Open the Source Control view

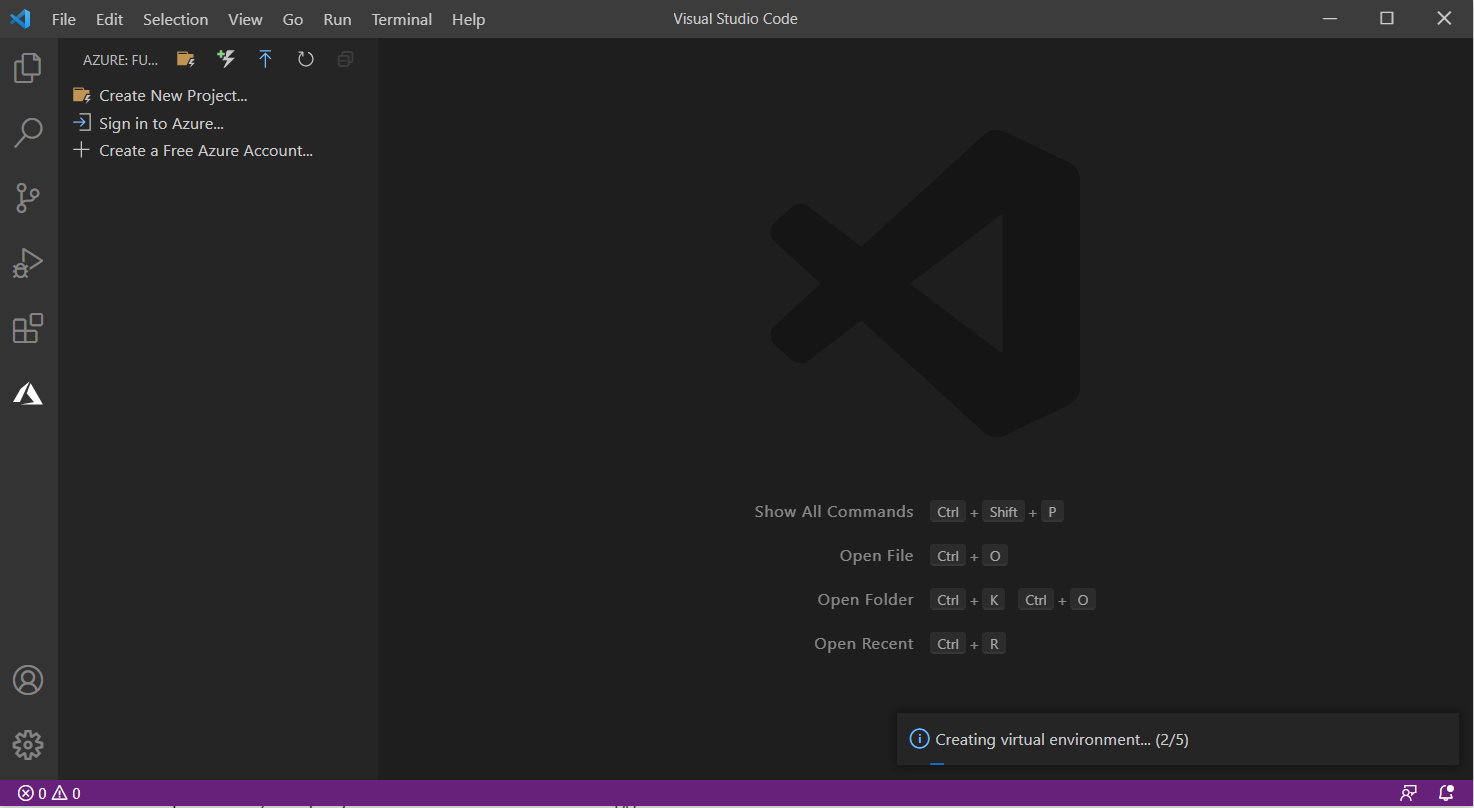28,198
